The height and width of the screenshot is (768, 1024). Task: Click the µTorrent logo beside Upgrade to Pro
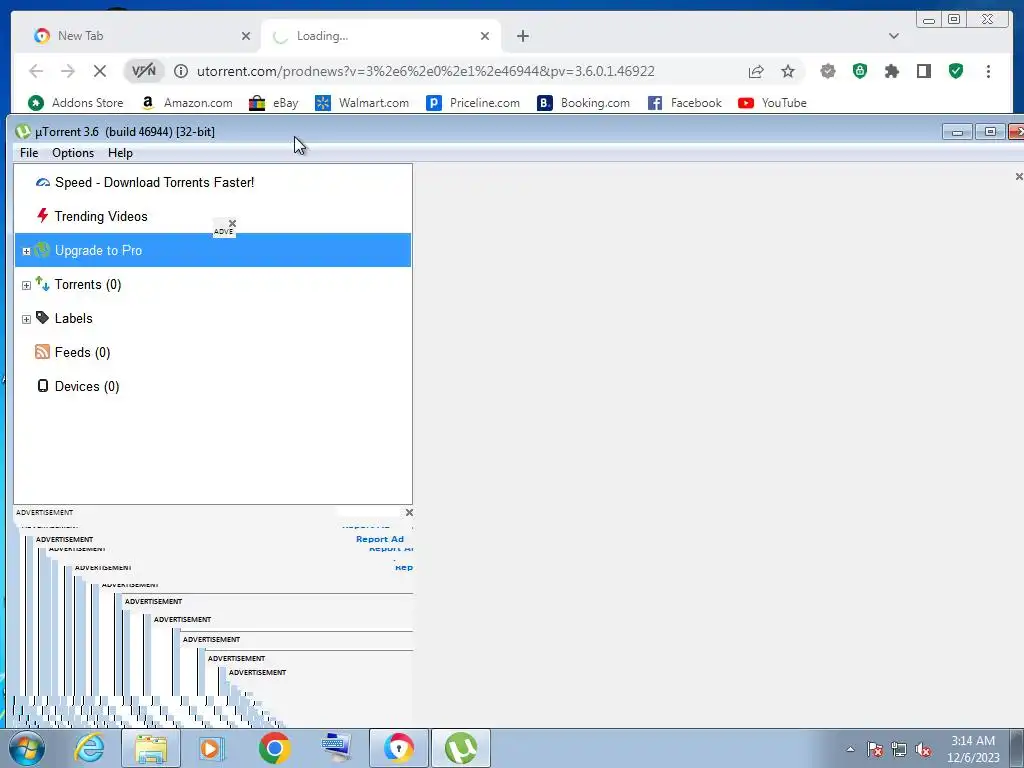[x=42, y=249]
